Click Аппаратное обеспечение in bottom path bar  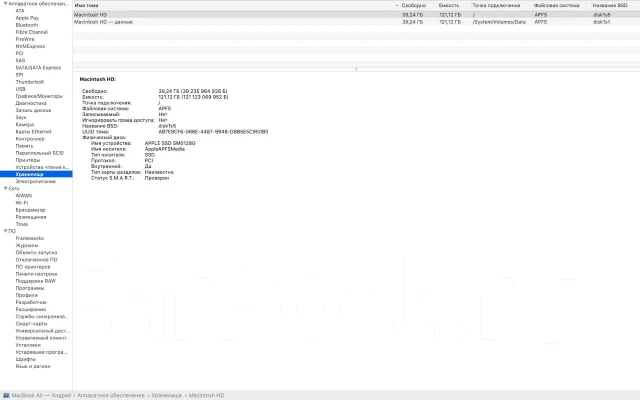click(111, 395)
